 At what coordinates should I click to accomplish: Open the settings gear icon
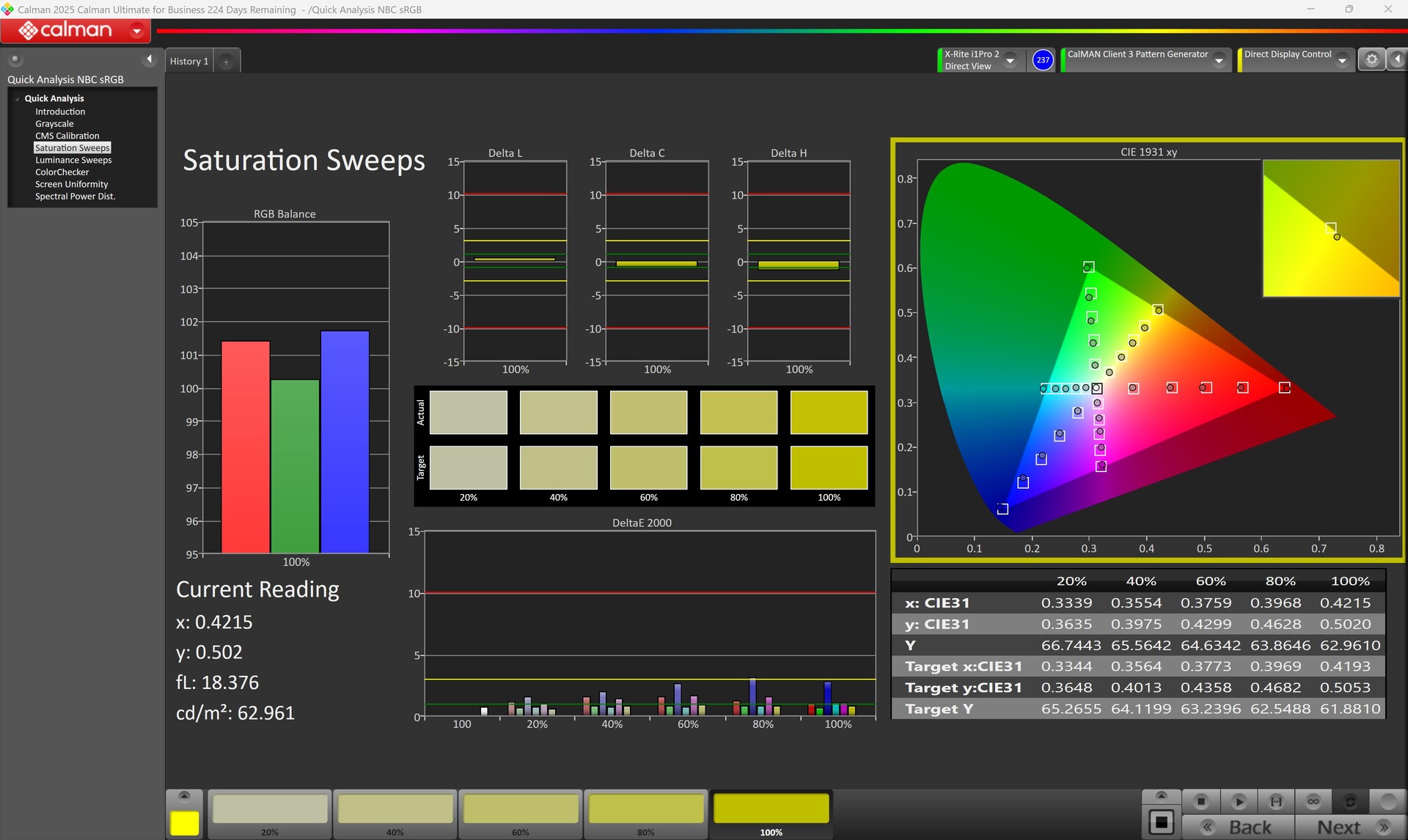coord(1371,60)
